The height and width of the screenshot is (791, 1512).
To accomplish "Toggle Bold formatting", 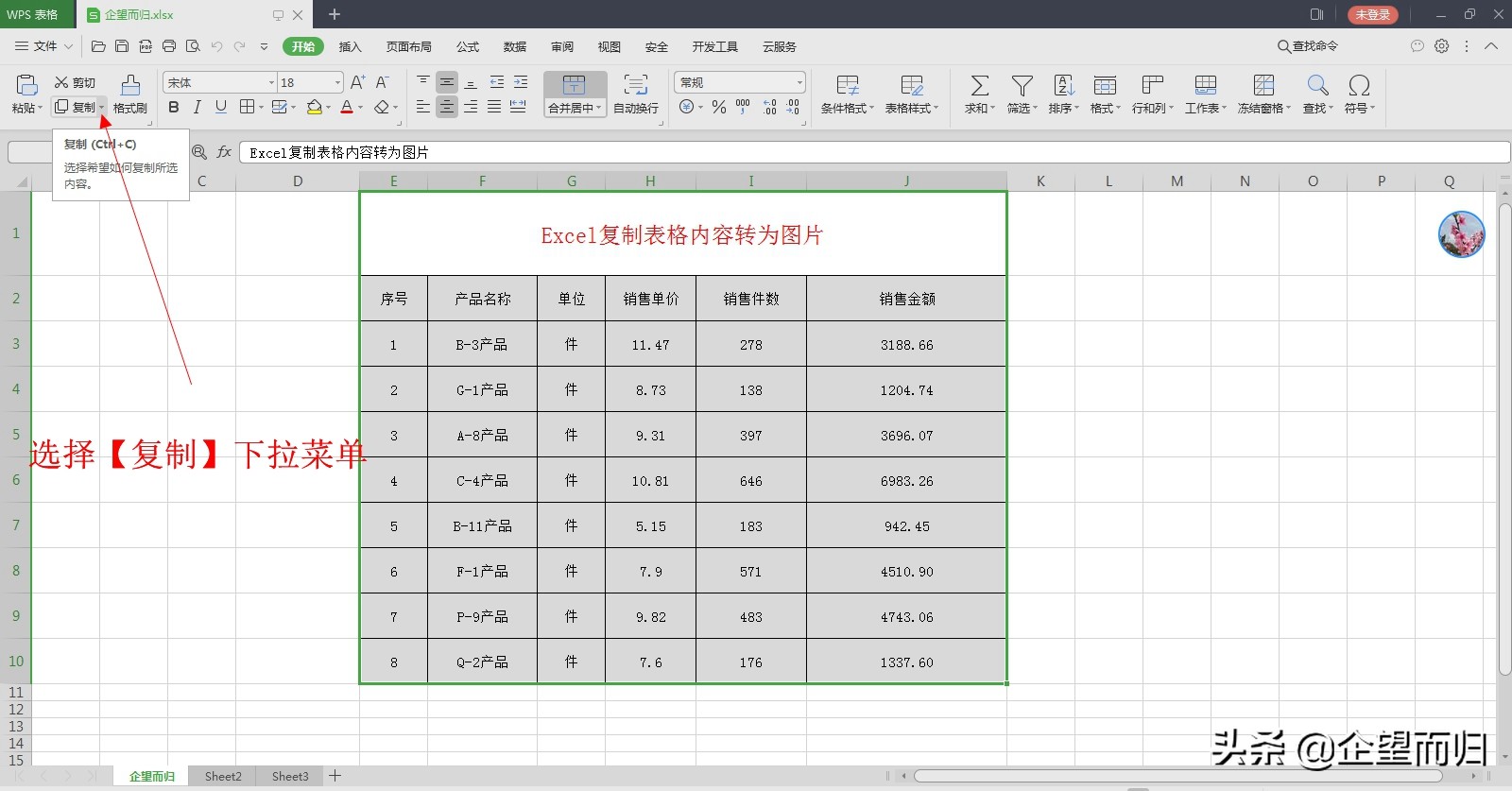I will coord(174,107).
